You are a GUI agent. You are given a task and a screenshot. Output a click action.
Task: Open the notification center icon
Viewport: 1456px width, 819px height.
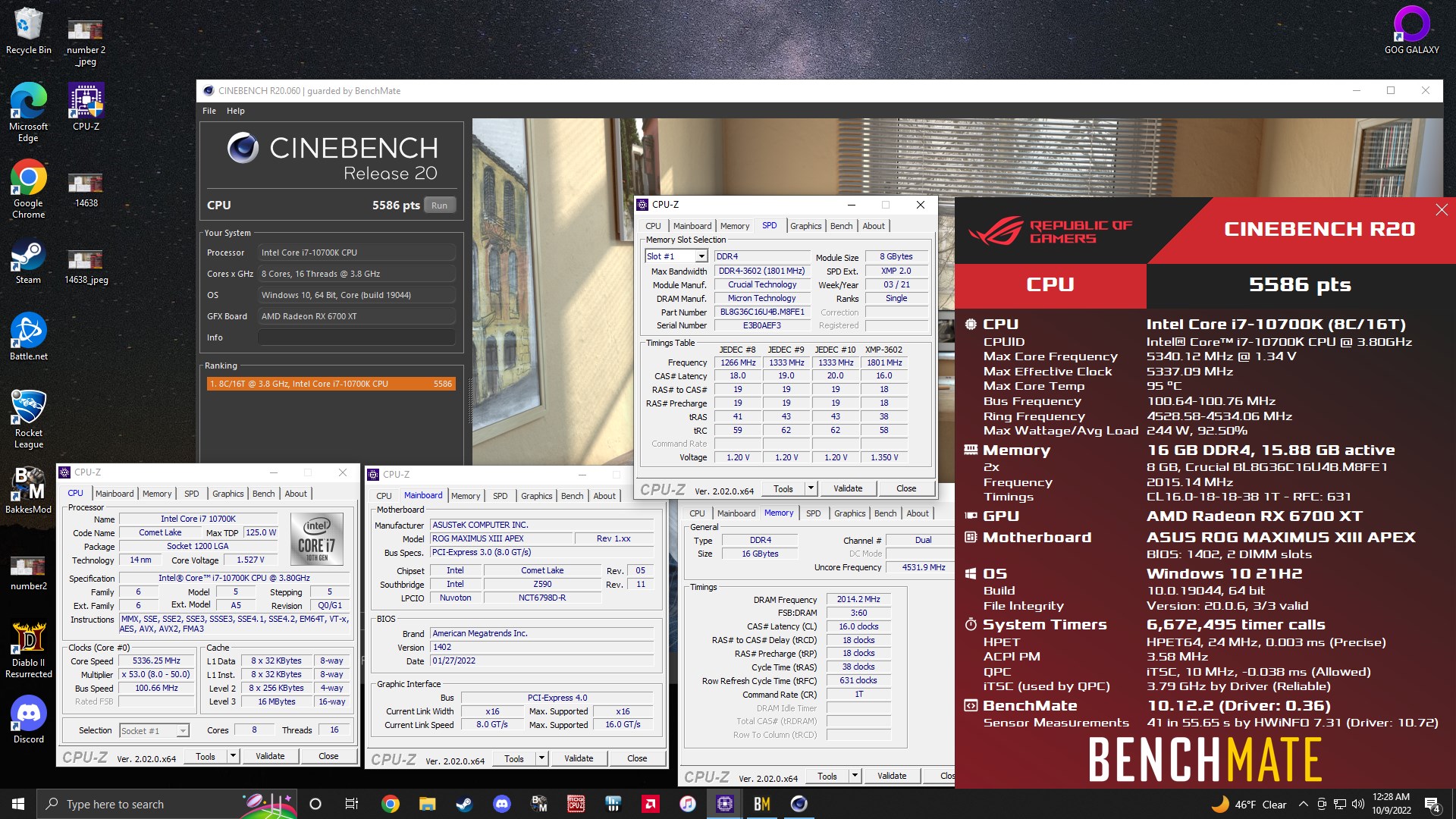(1432, 804)
